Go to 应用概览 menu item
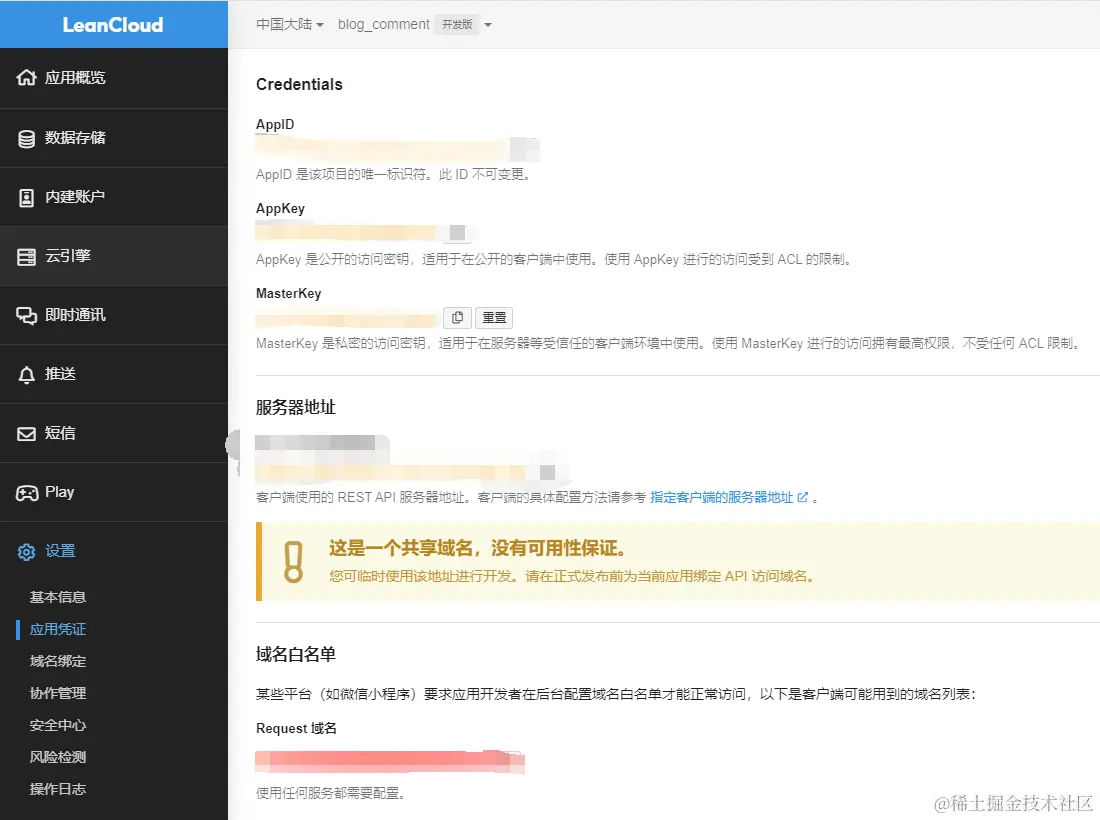Image resolution: width=1100 pixels, height=820 pixels. (114, 78)
